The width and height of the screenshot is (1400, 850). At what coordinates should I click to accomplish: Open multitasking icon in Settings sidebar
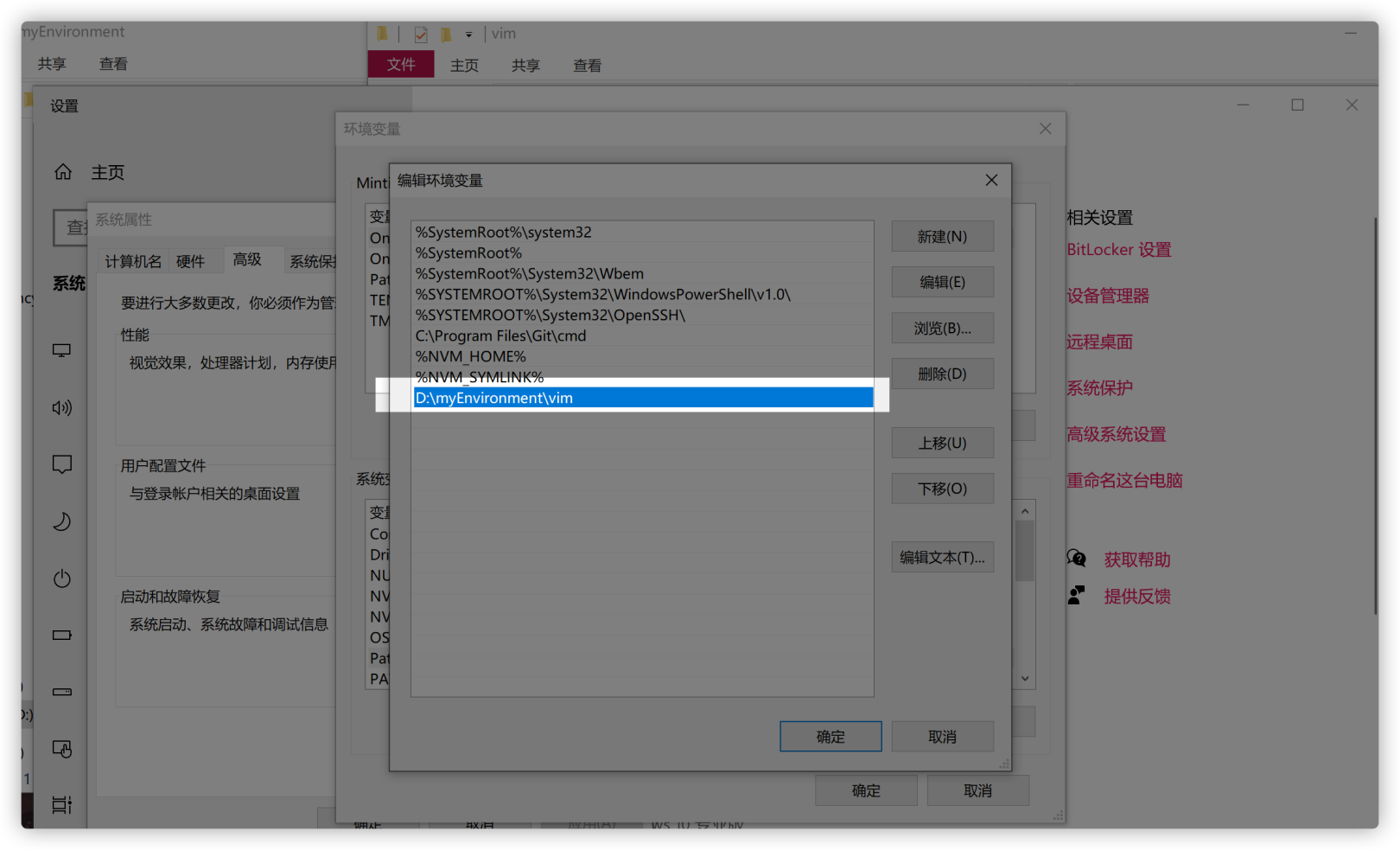61,805
